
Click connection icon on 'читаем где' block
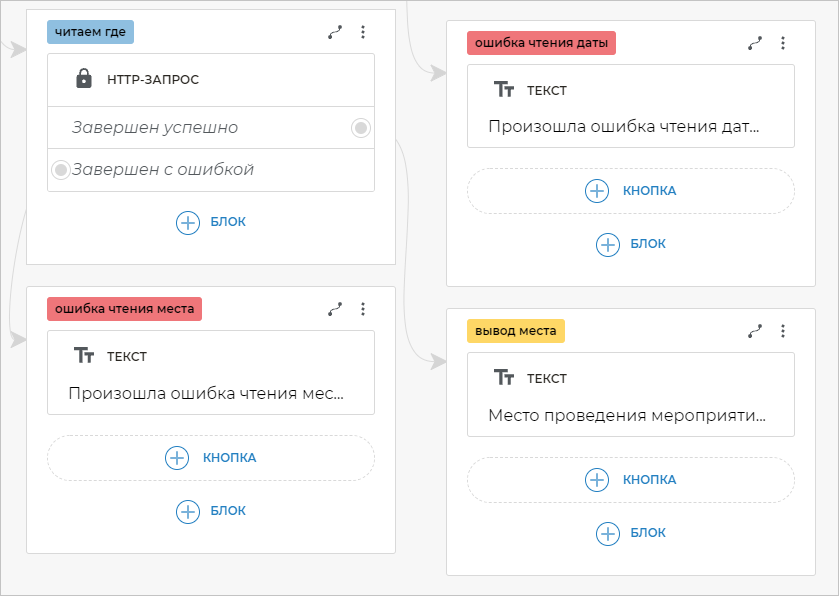click(335, 32)
